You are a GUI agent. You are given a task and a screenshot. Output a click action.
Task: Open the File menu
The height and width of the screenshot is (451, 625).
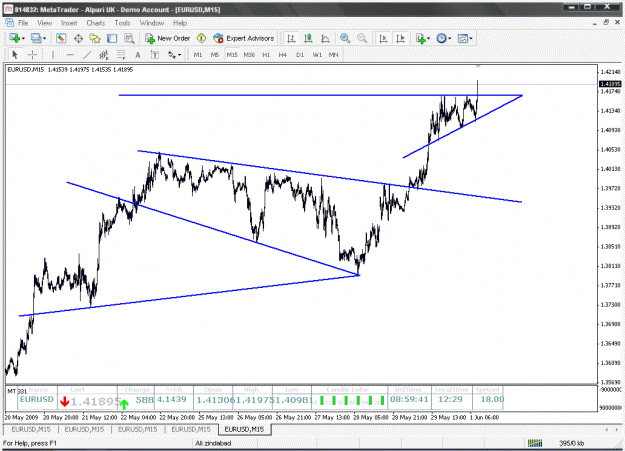(x=23, y=23)
